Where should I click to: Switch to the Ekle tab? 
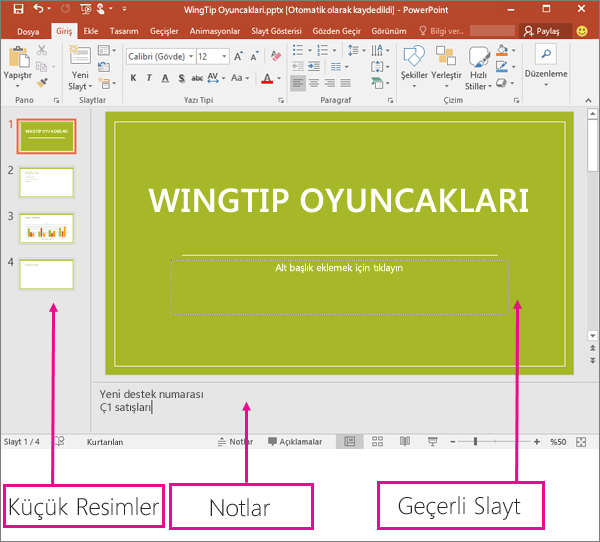[91, 31]
